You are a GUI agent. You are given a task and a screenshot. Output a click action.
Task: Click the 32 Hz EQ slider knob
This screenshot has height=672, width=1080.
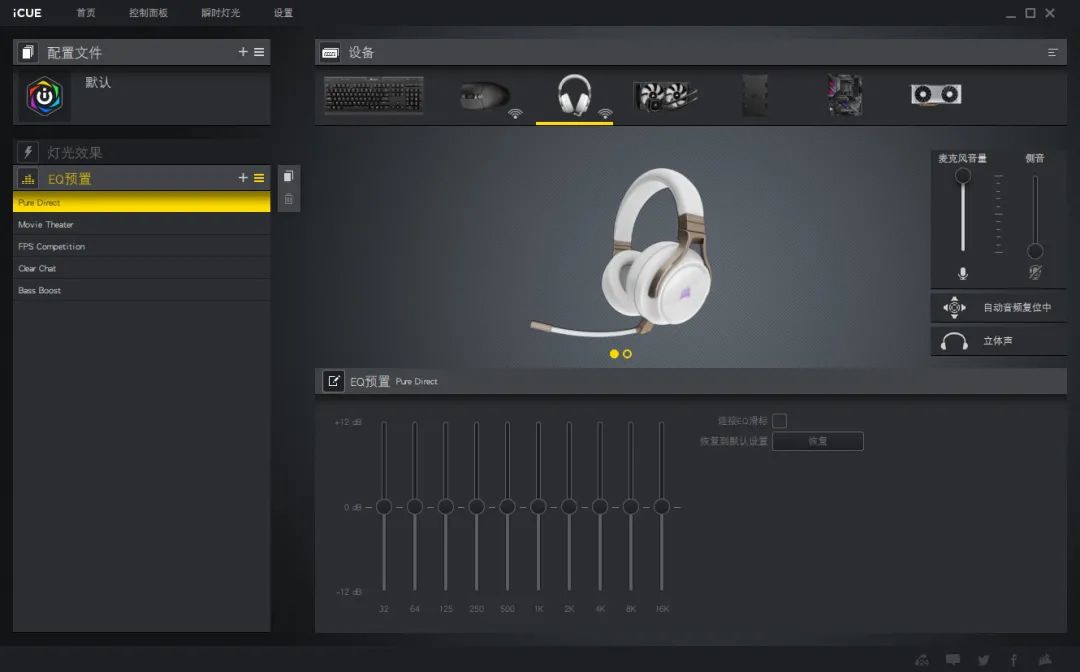[x=384, y=507]
